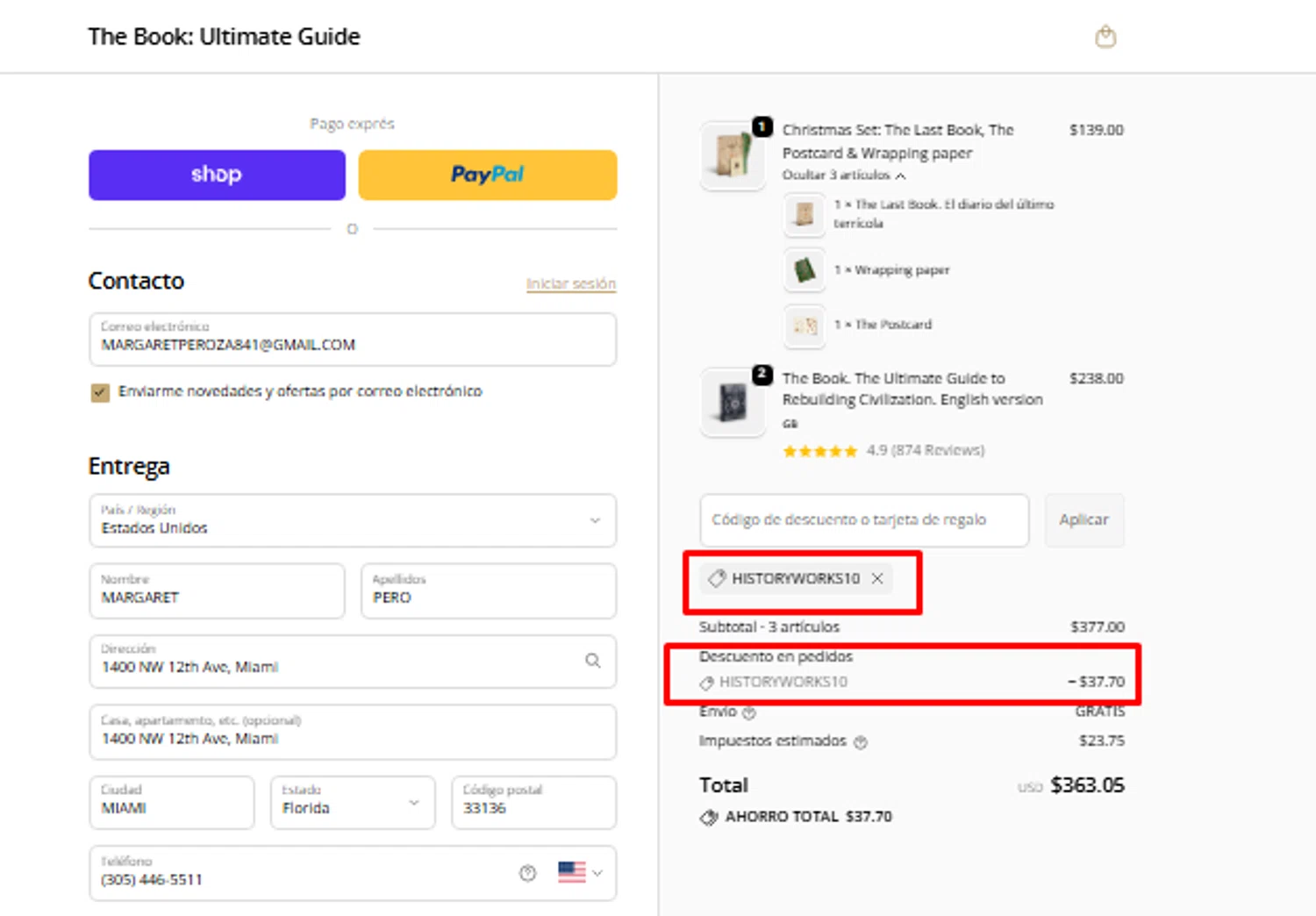This screenshot has width=1316, height=916.
Task: Open the shopping bag cart icon
Action: coord(1105,37)
